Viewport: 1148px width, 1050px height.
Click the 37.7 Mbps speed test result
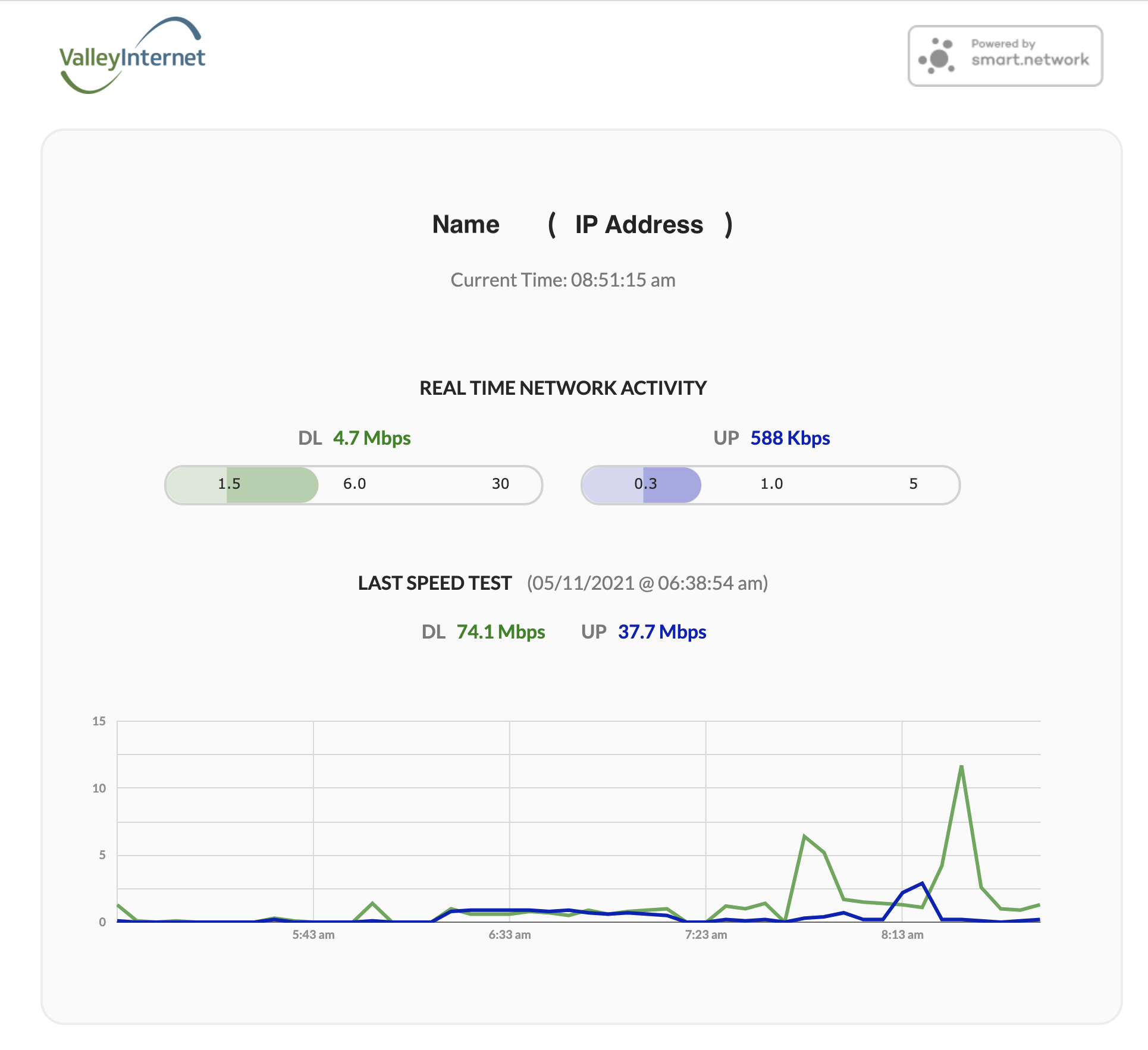[662, 632]
